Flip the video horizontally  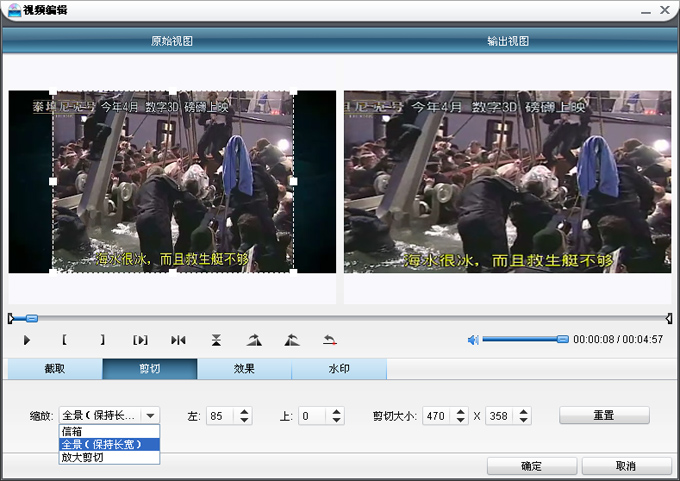(x=178, y=340)
